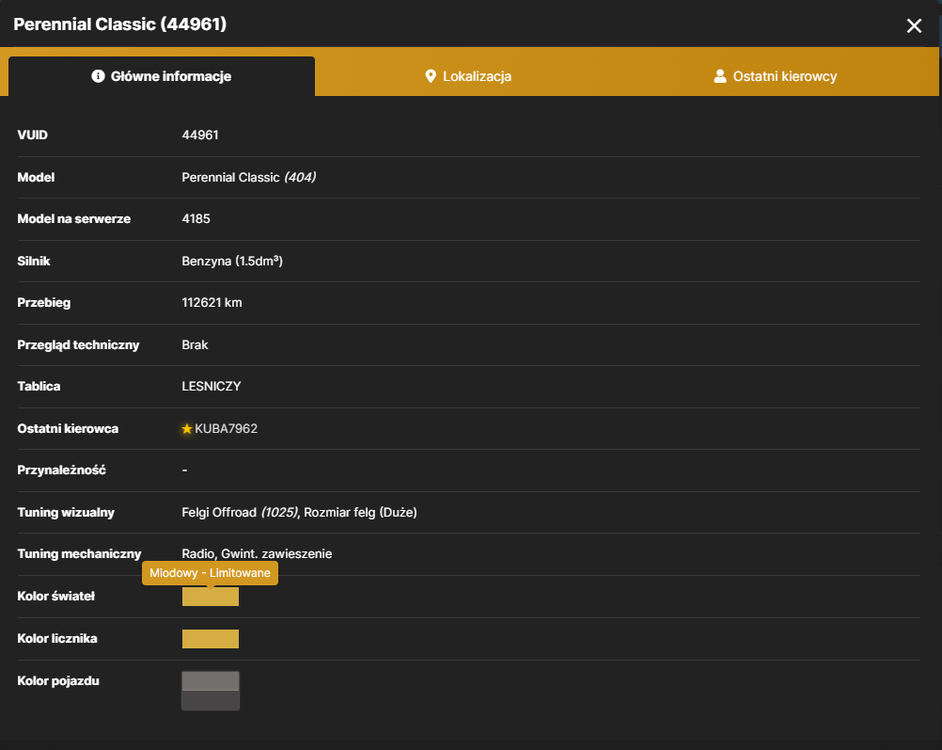Click the person icon on Ostatni kierowcy tab
Image resolution: width=942 pixels, height=750 pixels.
(x=720, y=76)
